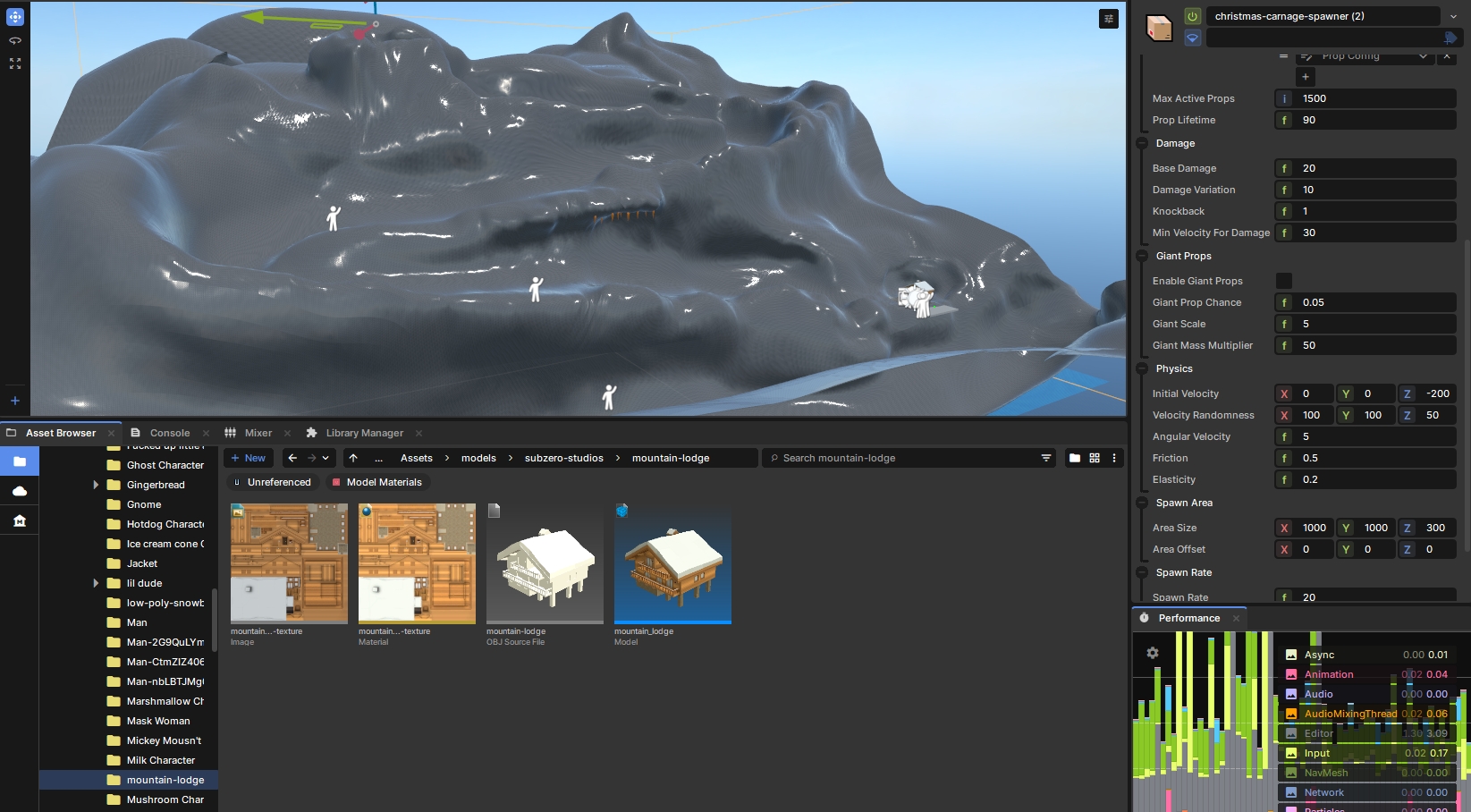The height and width of the screenshot is (812, 1471).
Task: Open the asset search filter icon
Action: click(1045, 458)
